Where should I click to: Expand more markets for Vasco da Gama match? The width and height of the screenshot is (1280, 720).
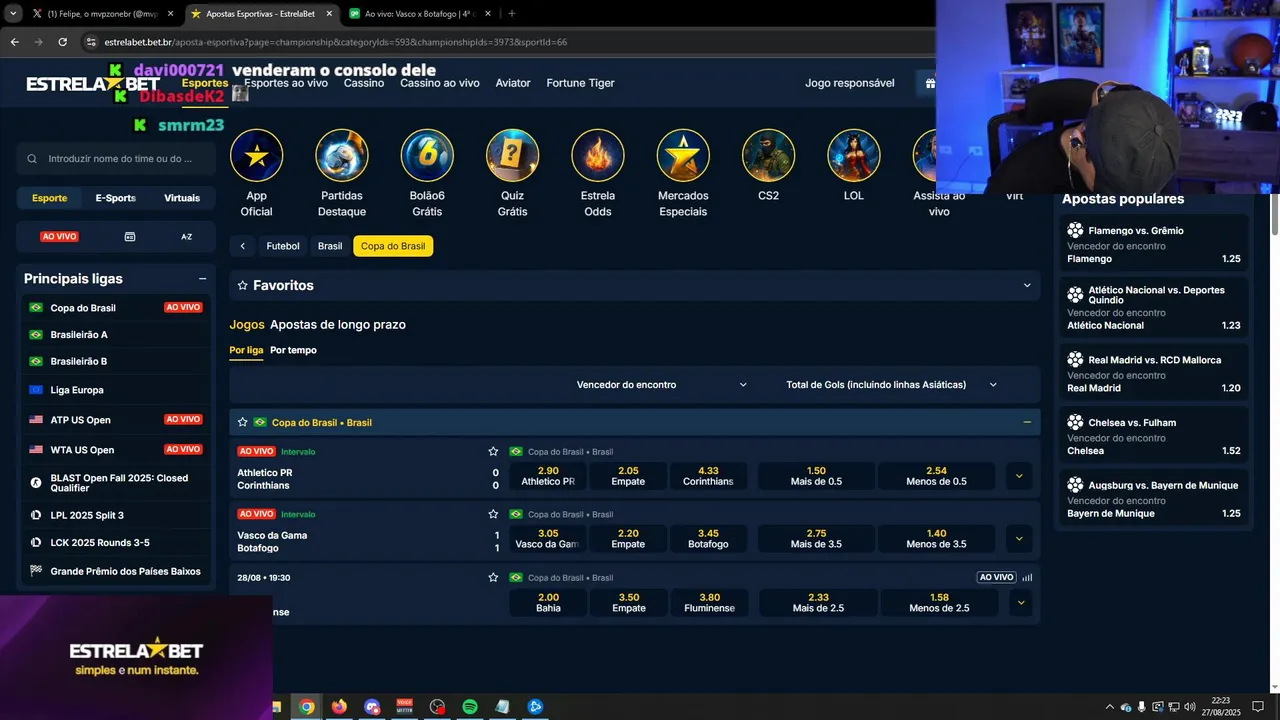1019,539
